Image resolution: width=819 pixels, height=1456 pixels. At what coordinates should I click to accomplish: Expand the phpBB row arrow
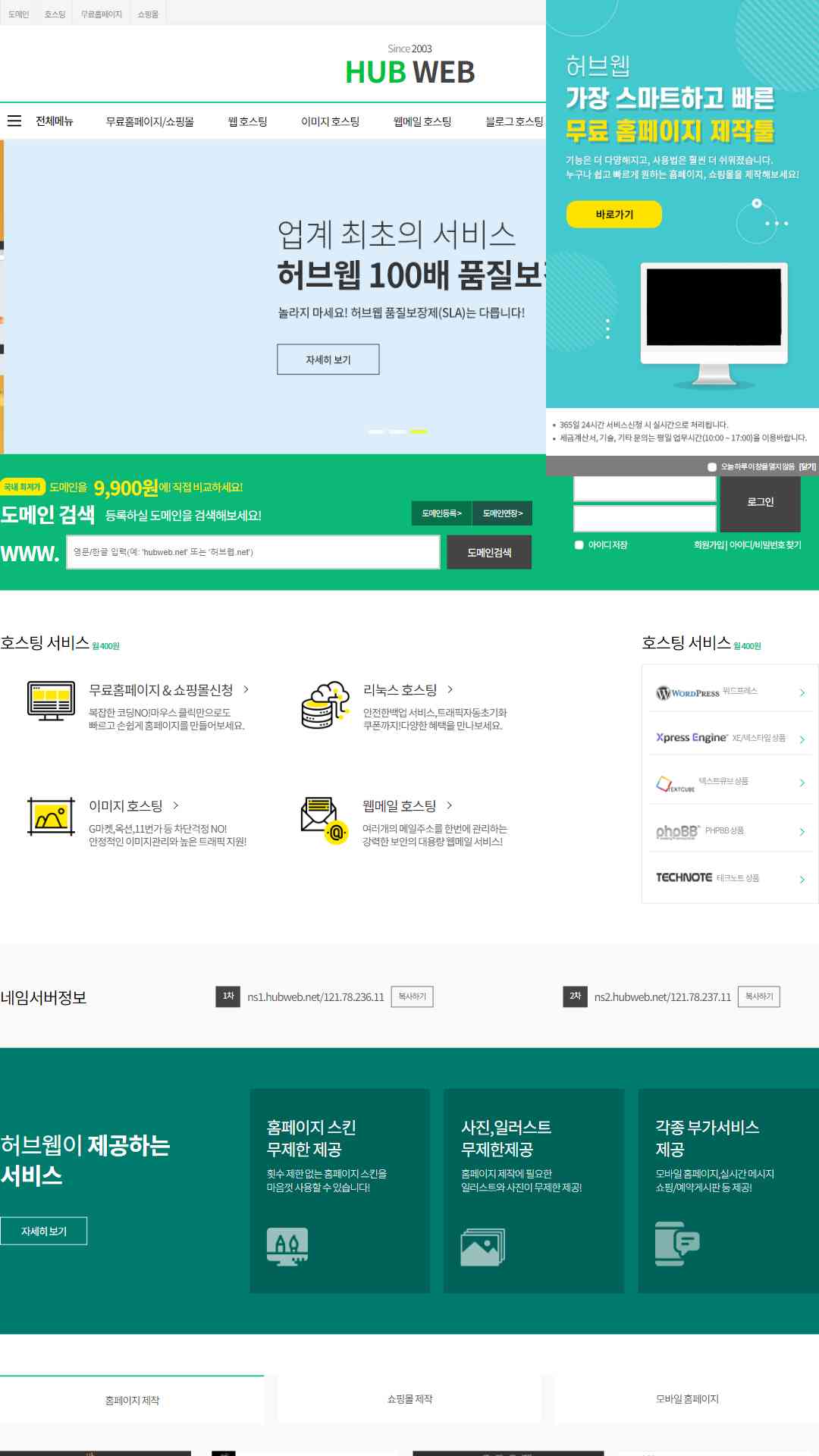(802, 832)
